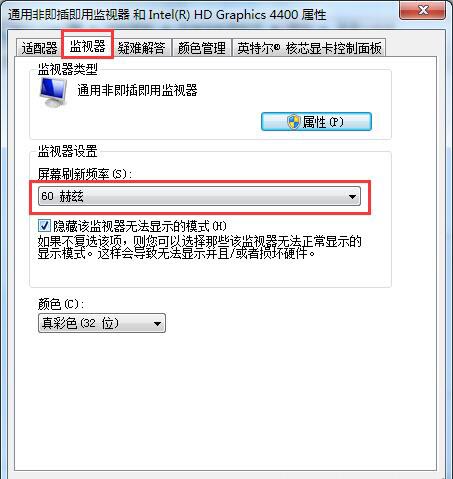Close the properties dialog with X

pyautogui.click(x=423, y=11)
